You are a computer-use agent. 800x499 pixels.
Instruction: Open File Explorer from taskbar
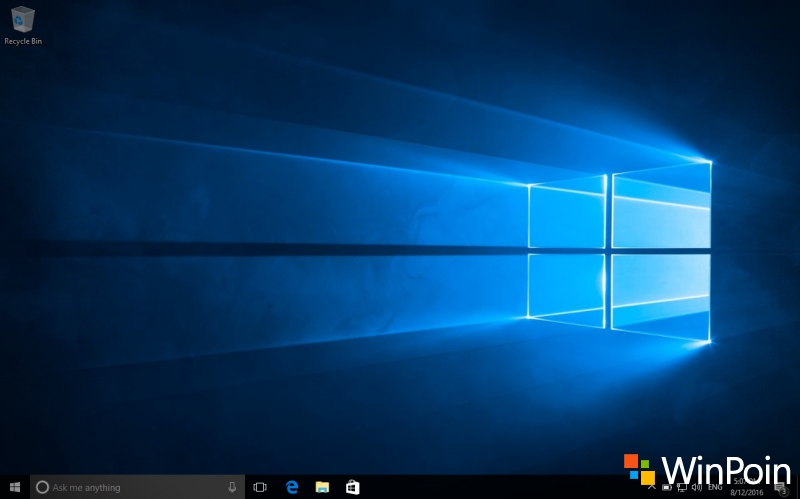(x=322, y=487)
